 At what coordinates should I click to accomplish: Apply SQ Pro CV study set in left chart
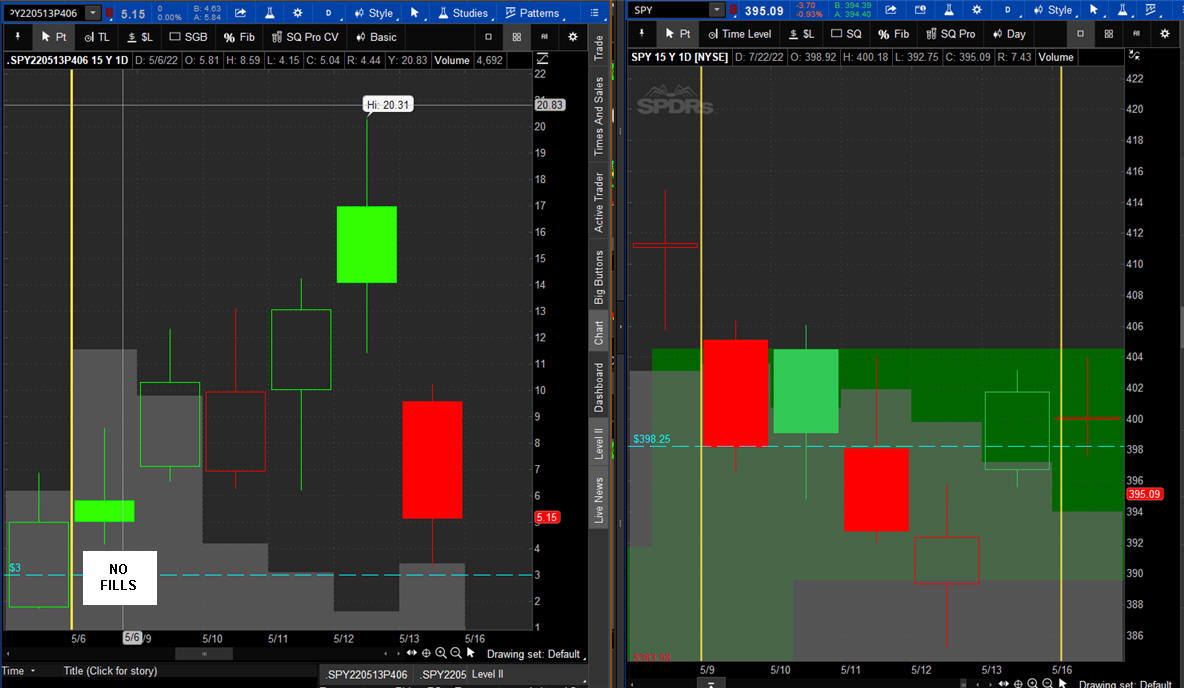[x=305, y=36]
